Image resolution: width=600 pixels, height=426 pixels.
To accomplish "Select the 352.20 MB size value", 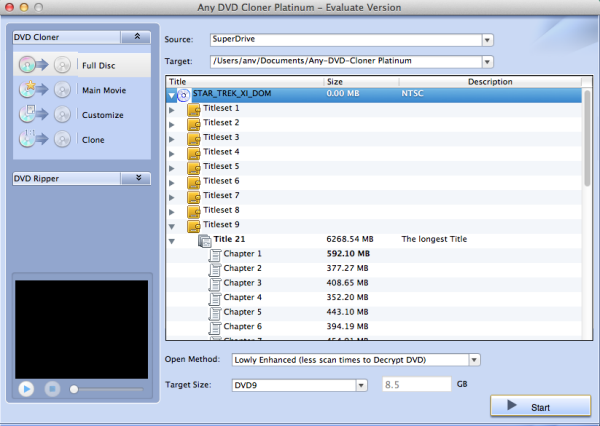I will pos(347,297).
